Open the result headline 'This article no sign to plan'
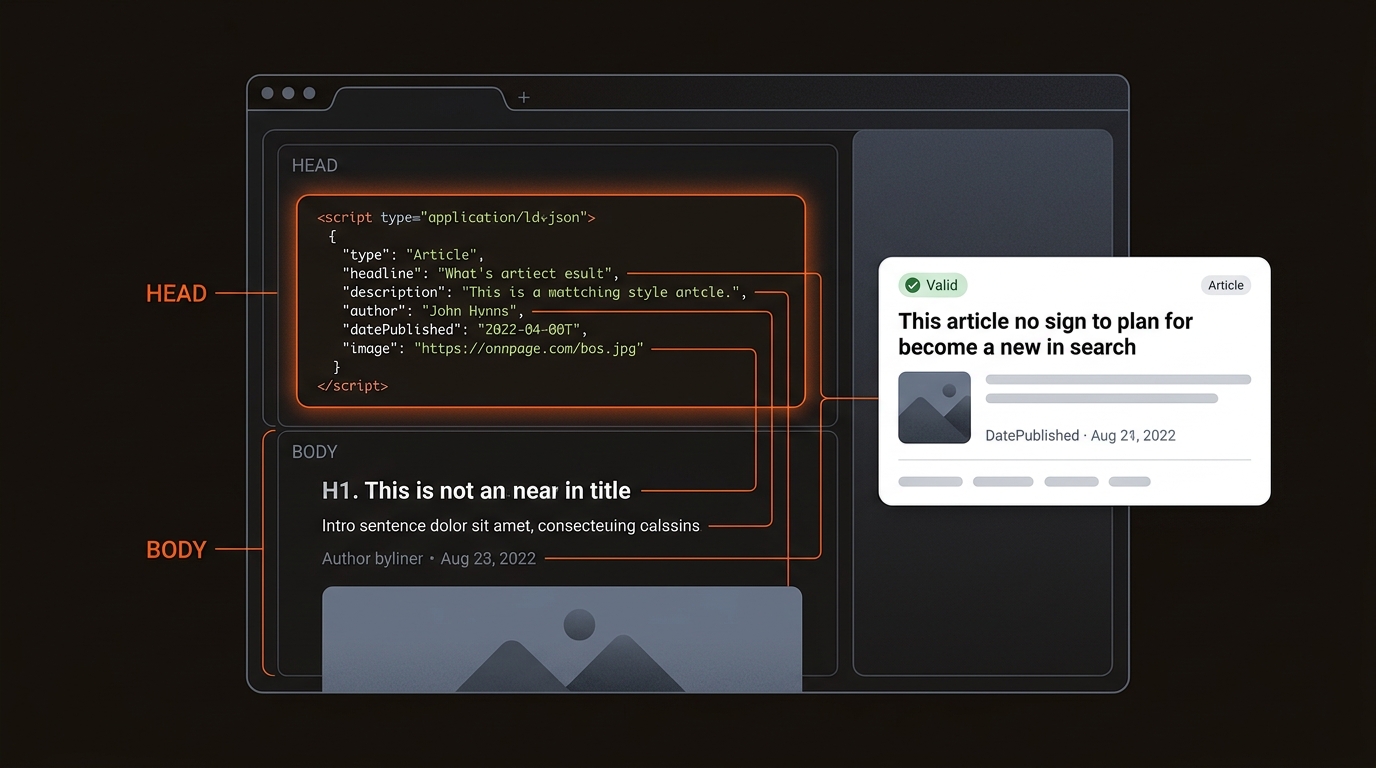Screen dimensions: 1376x768 pos(1045,334)
